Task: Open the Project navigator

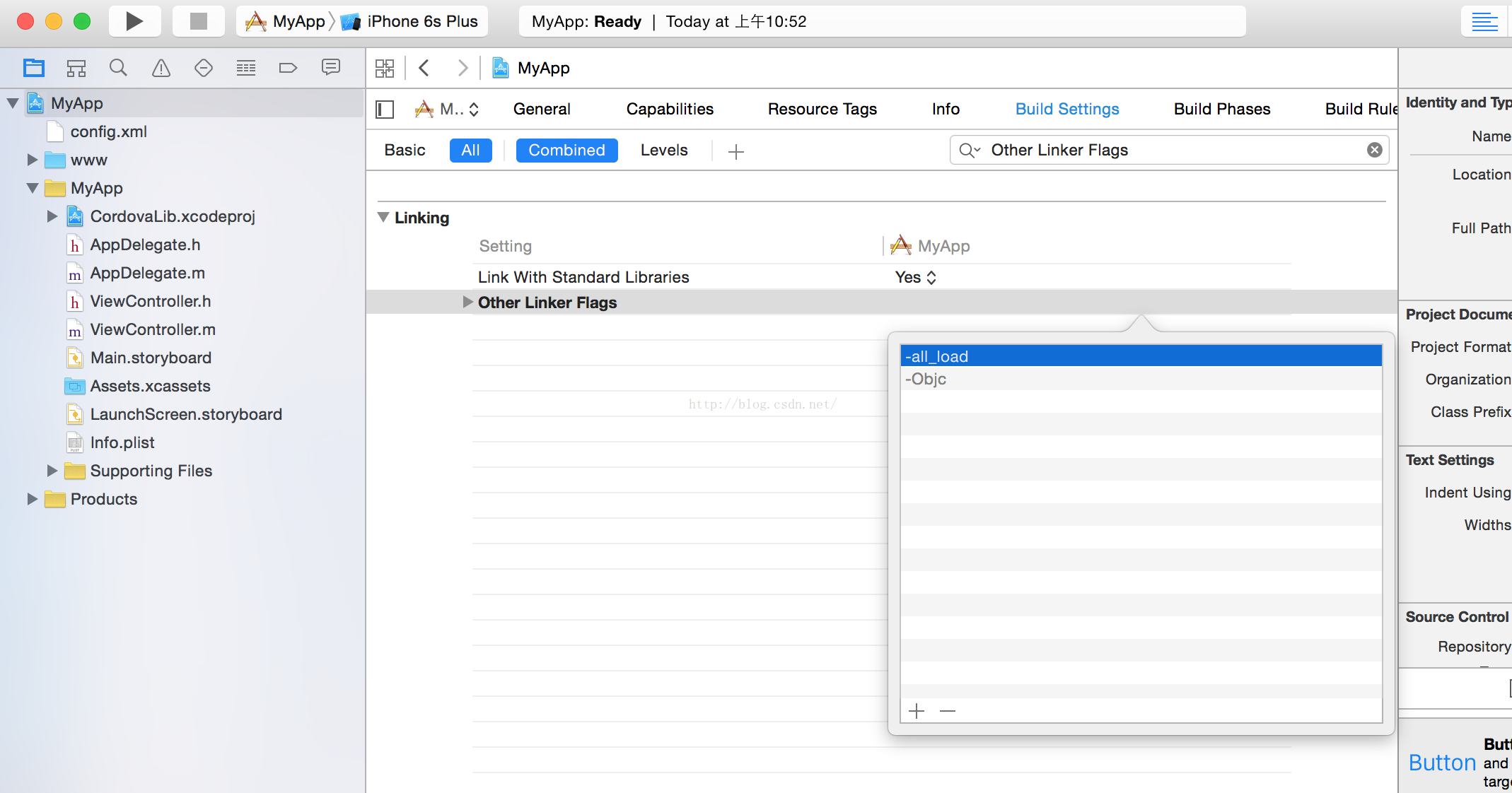Action: click(33, 68)
